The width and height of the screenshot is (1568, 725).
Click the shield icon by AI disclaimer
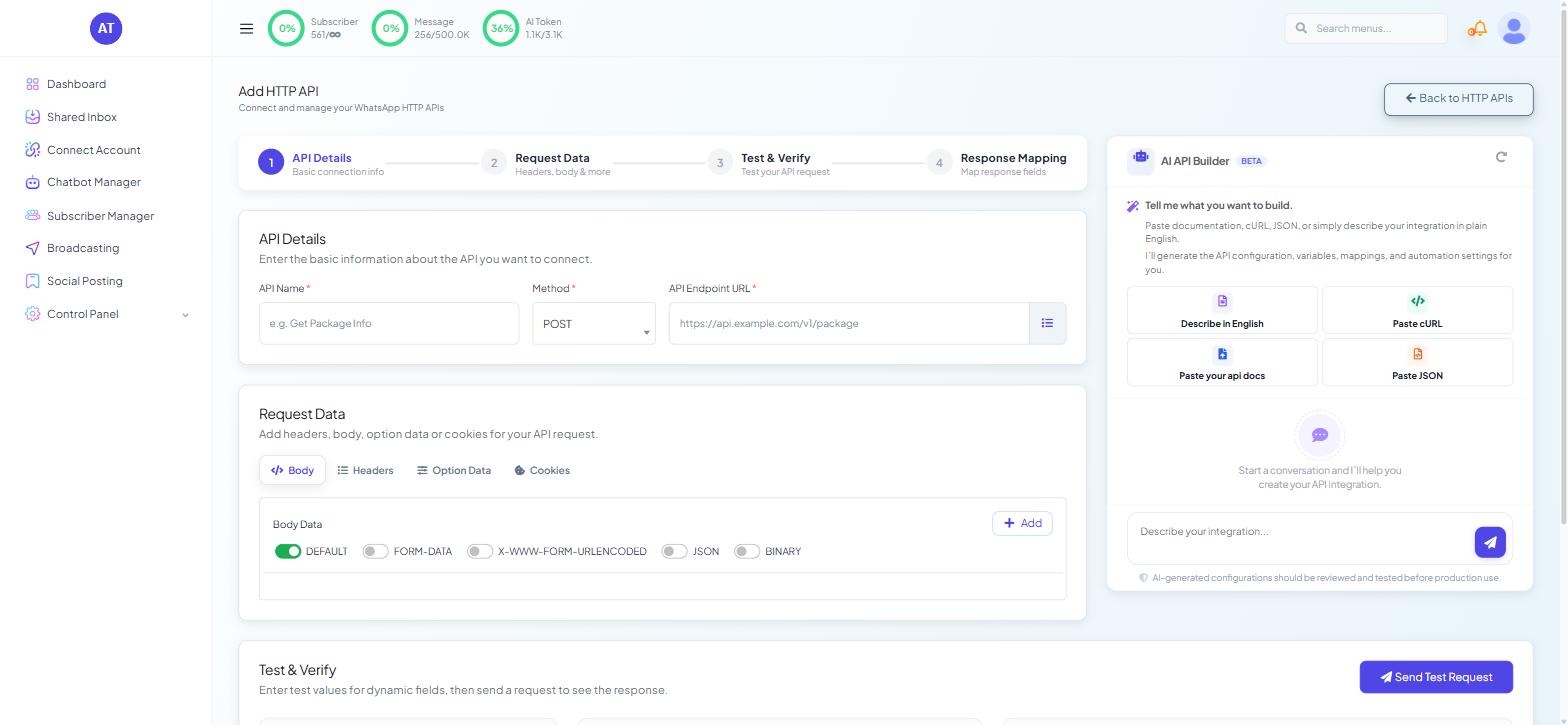tap(1144, 578)
